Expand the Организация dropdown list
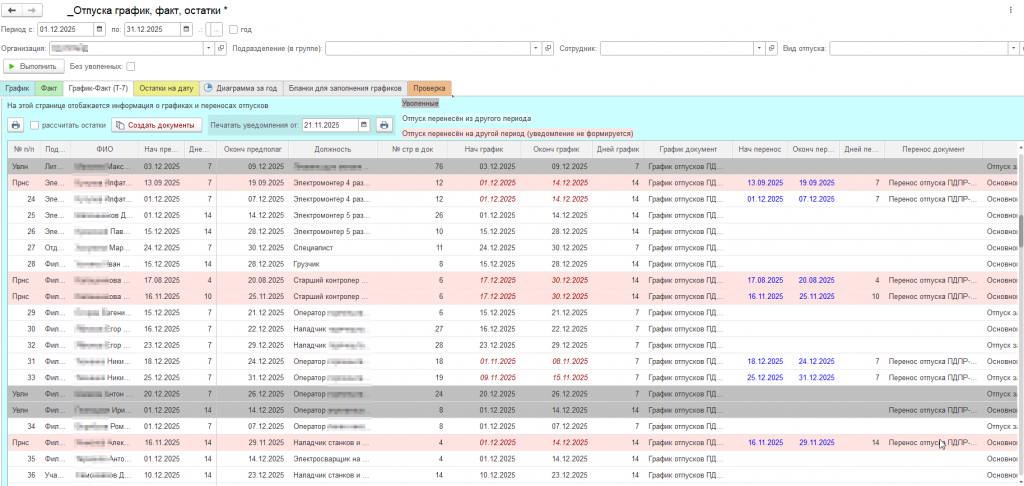This screenshot has height=486, width=1024. click(x=209, y=47)
